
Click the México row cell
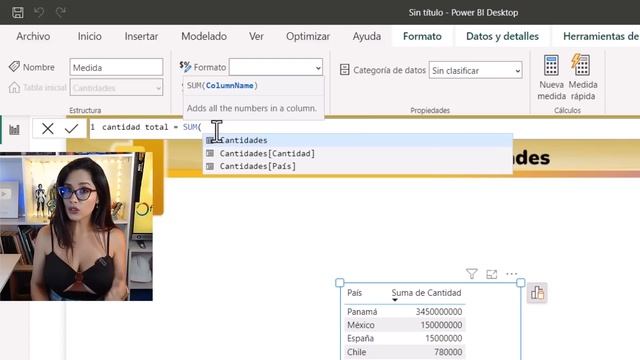361,325
